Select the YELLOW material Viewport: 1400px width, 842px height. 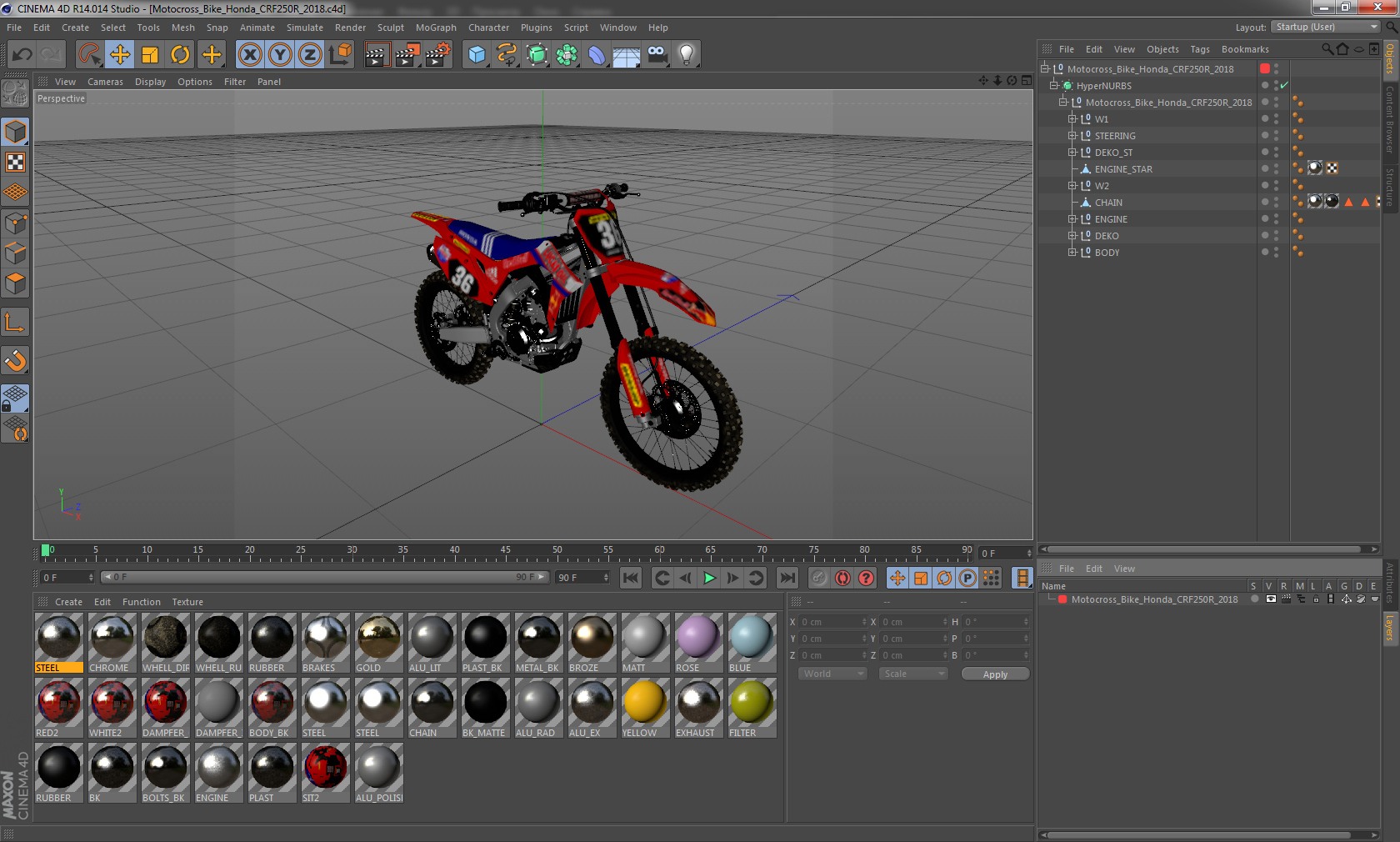point(645,708)
